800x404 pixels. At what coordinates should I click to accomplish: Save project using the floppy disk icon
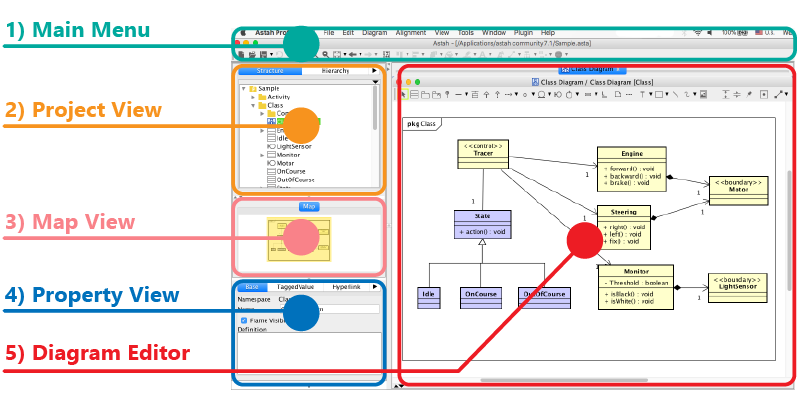click(263, 54)
